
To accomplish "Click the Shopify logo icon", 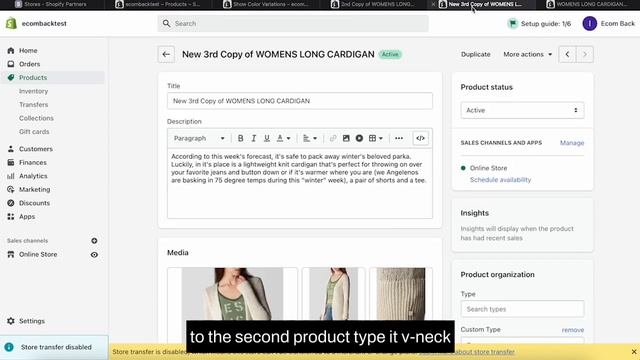I will pyautogui.click(x=11, y=23).
